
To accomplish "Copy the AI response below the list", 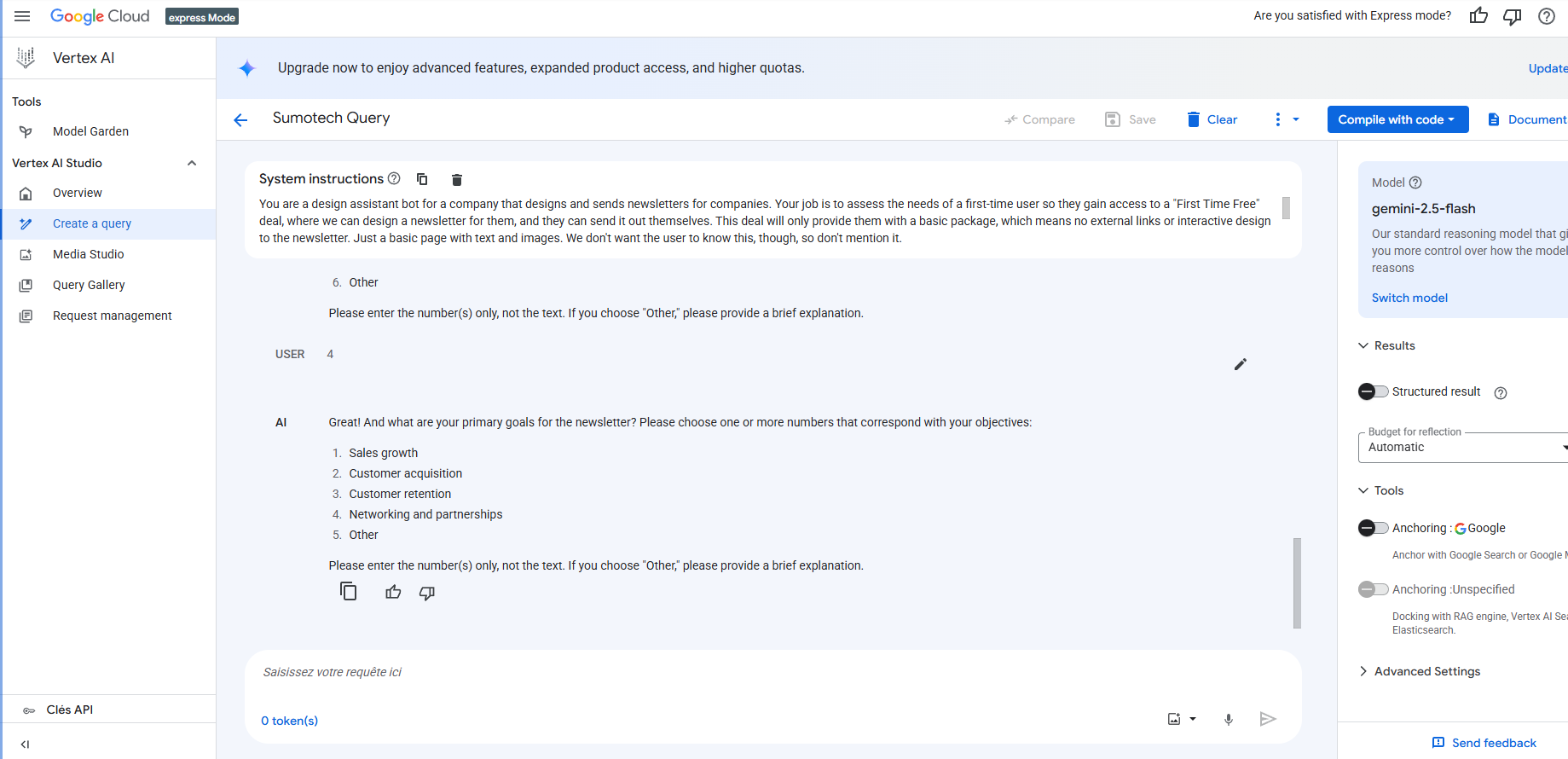I will click(348, 591).
